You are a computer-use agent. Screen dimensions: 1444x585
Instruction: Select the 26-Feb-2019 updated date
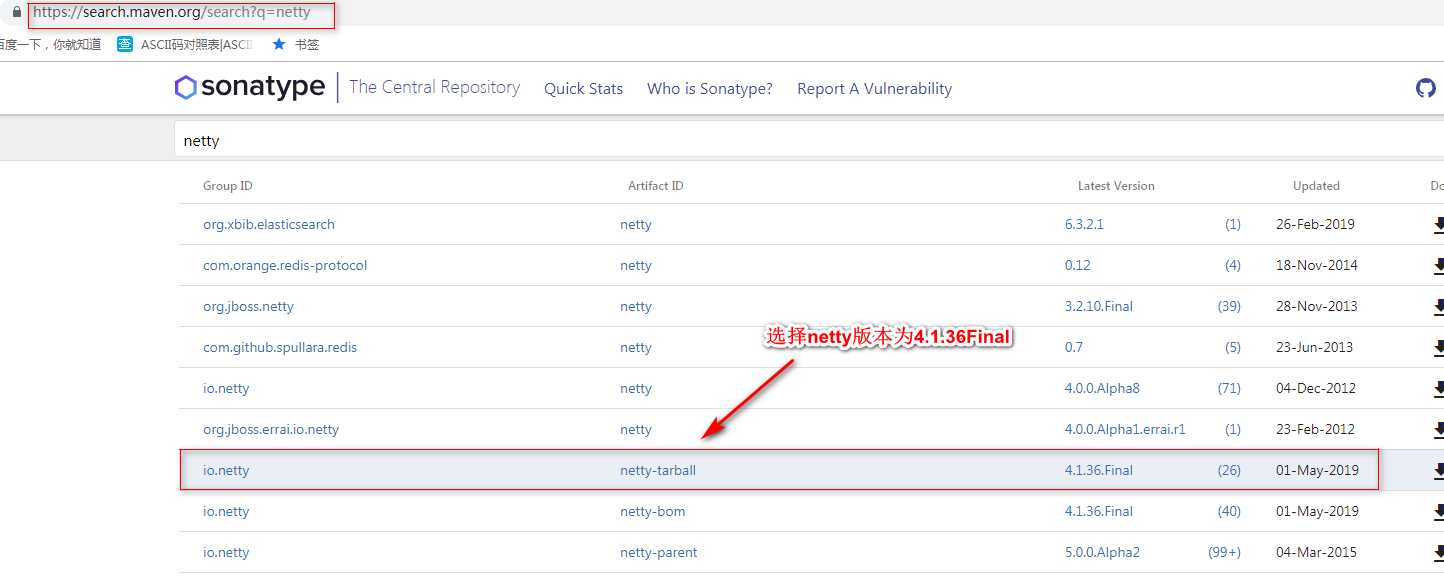point(1315,224)
